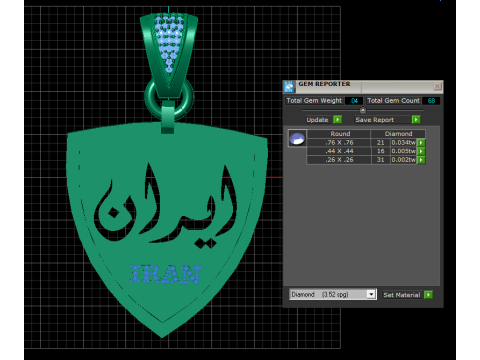Image resolution: width=480 pixels, height=360 pixels.
Task: Select the blue IRAN gem lettering
Action: coord(166,274)
